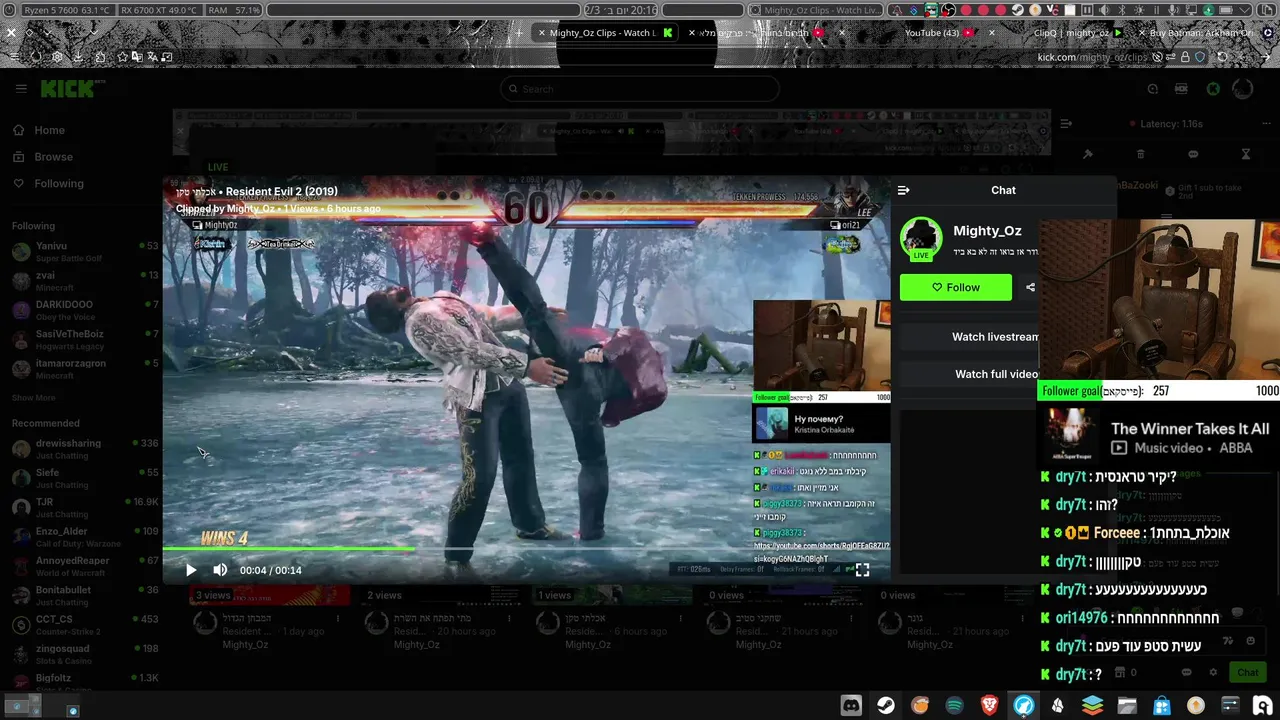Screen dimensions: 1280x720
Task: Open file manager from taskbar
Action: 1127,705
